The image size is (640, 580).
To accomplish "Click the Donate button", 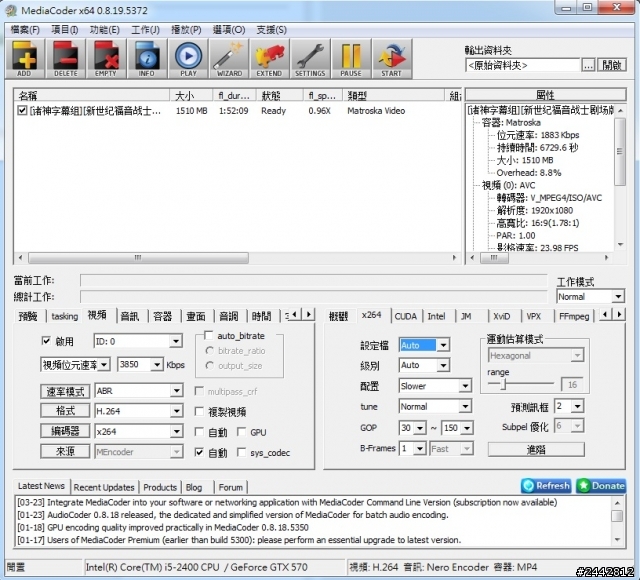I will [x=601, y=486].
